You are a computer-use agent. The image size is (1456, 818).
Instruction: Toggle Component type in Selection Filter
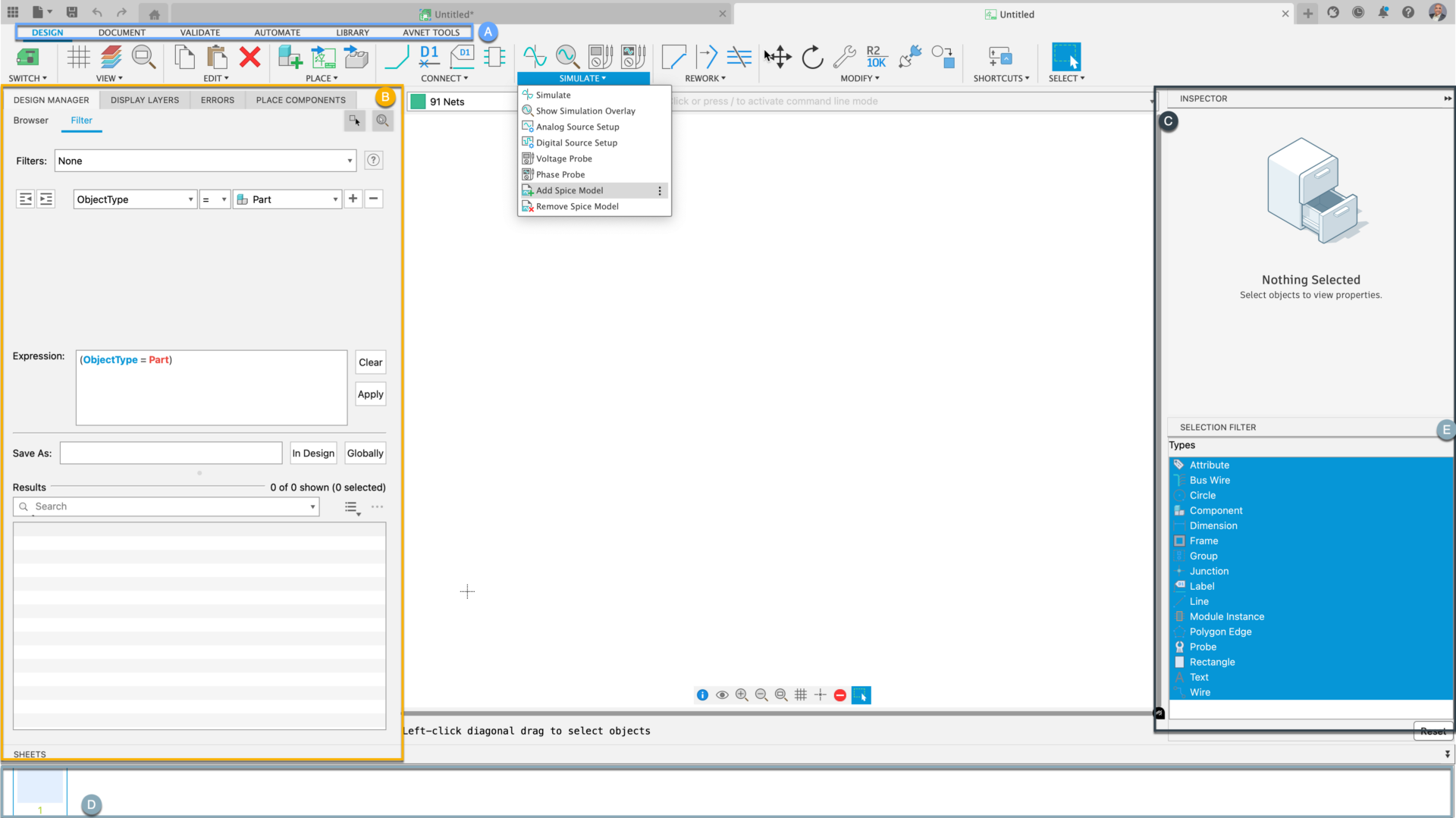(1216, 510)
